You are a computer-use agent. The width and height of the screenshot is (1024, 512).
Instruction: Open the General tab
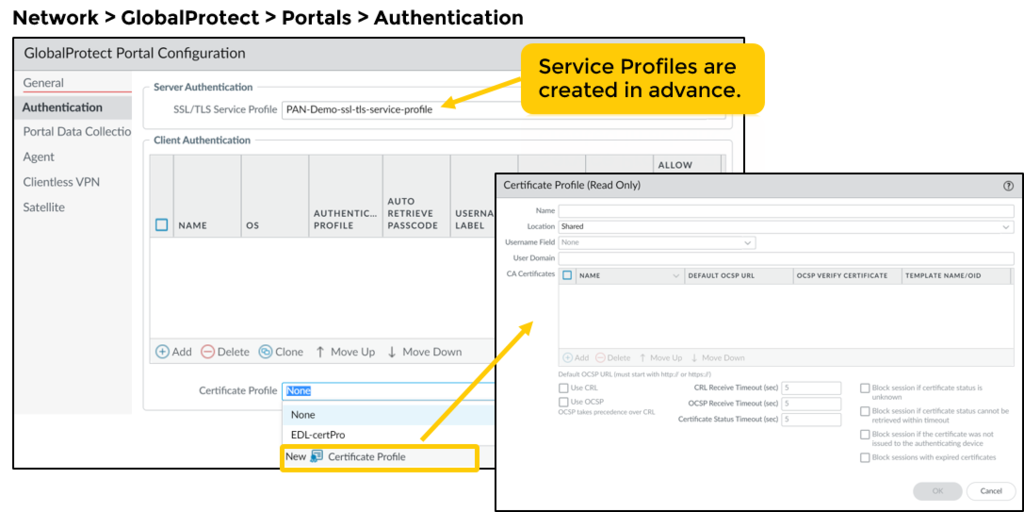pos(44,83)
